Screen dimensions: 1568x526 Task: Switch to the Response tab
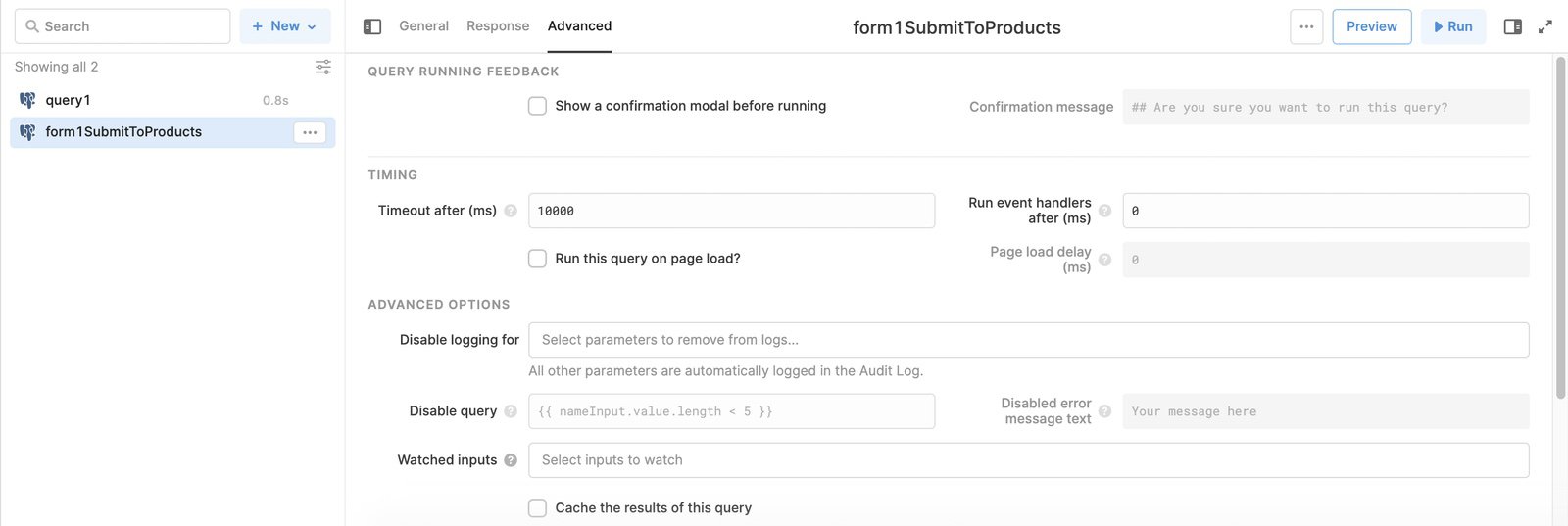click(x=498, y=26)
